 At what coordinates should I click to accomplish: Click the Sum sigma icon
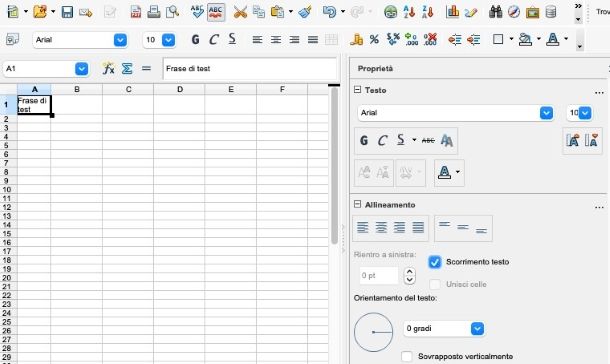[127, 68]
